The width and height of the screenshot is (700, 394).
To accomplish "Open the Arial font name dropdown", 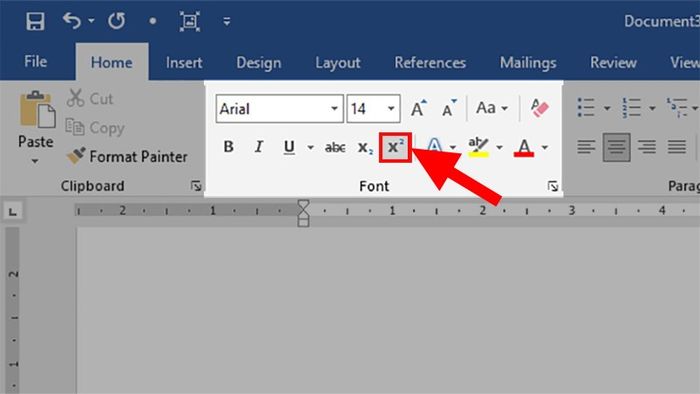I will click(334, 108).
